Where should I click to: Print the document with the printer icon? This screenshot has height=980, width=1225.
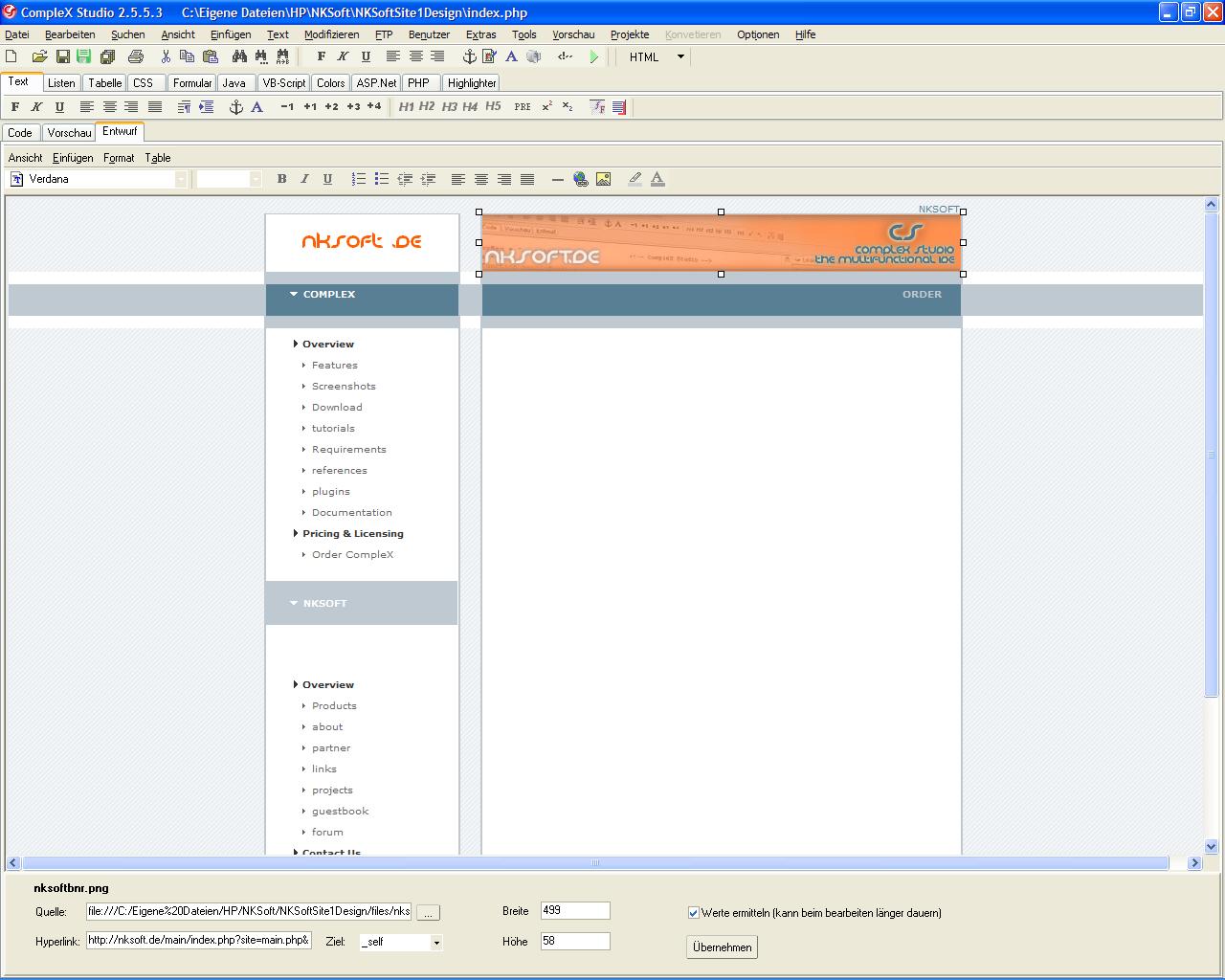click(136, 57)
